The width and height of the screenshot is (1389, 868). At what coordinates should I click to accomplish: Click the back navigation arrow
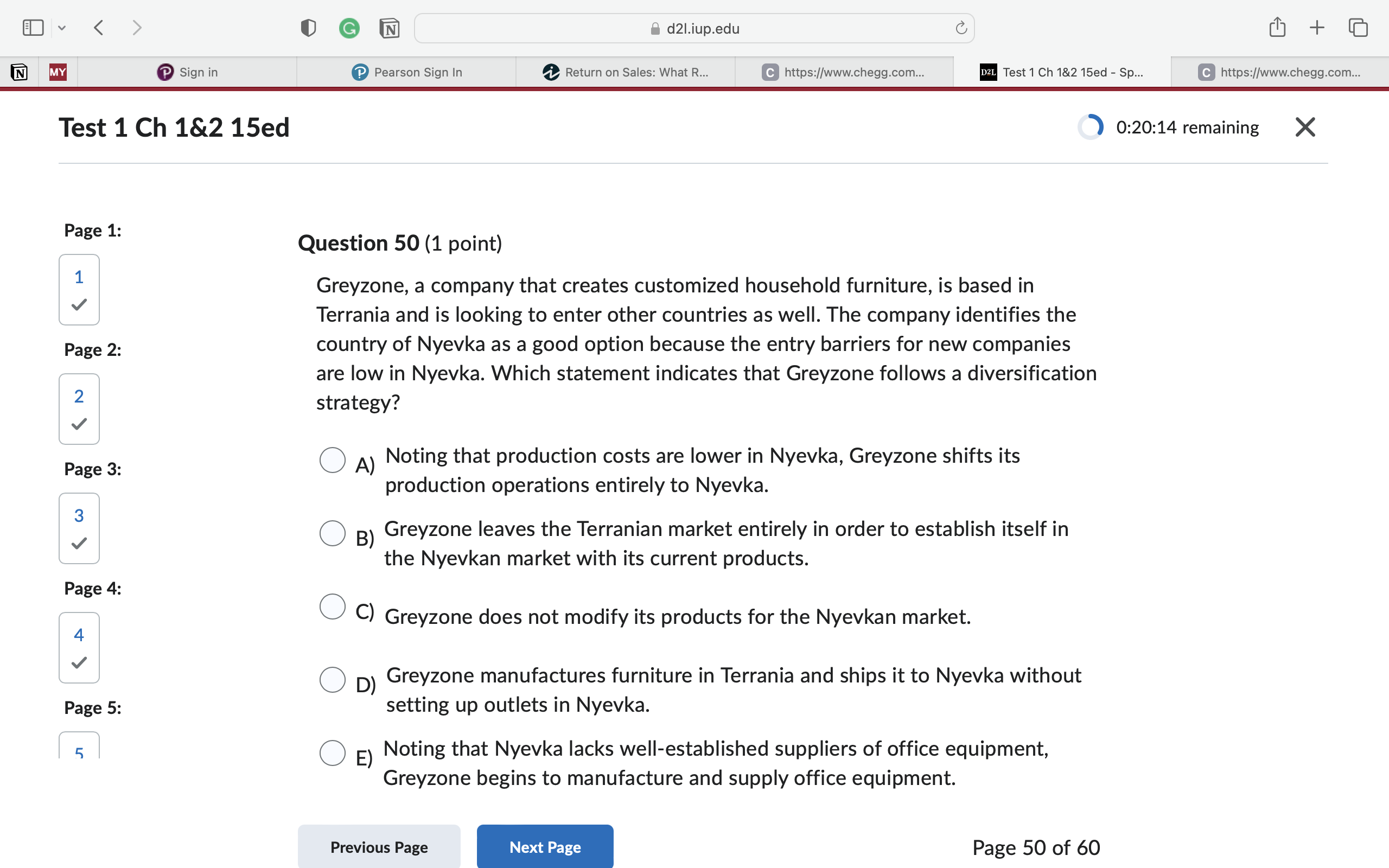pos(98,27)
